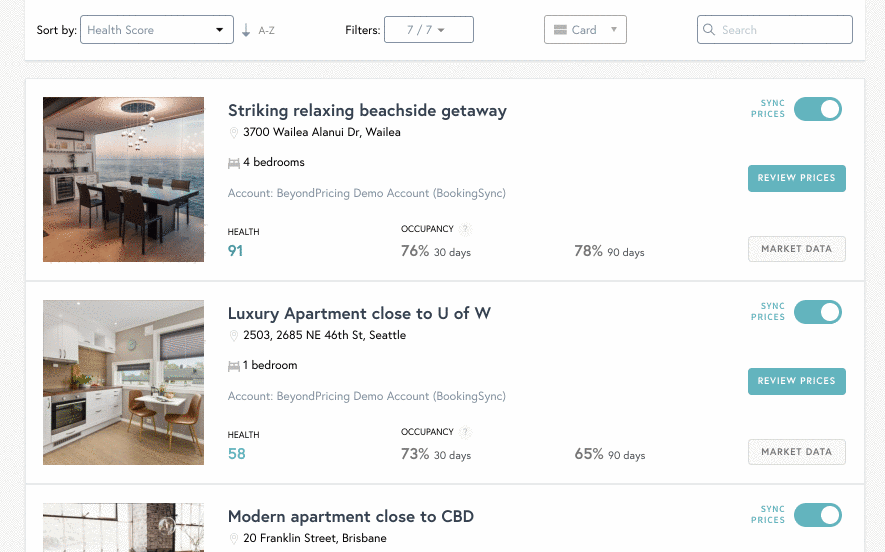This screenshot has height=552, width=885.
Task: Open the Card view type dropdown
Action: coord(585,29)
